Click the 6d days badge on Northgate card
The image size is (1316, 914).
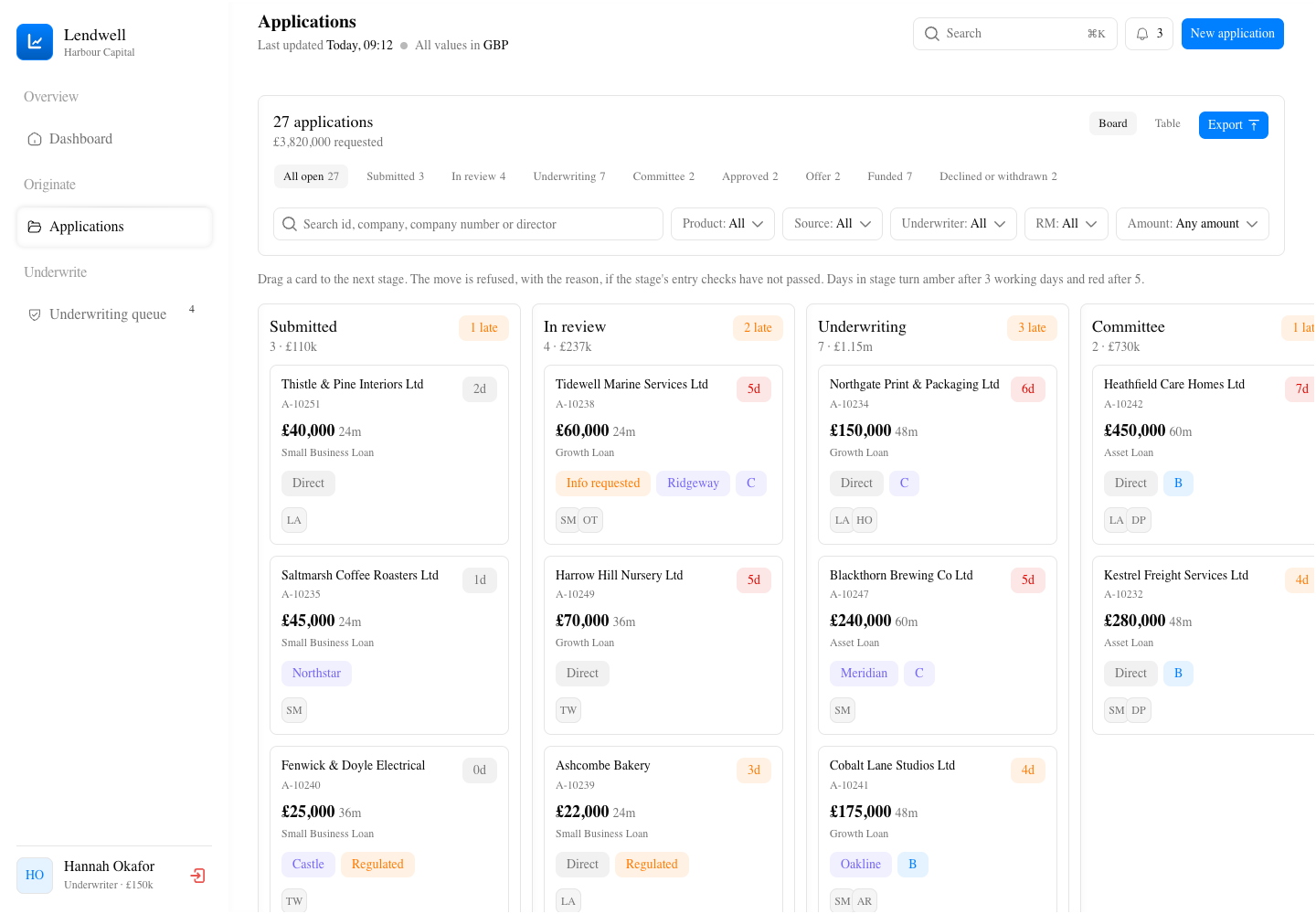click(1028, 389)
